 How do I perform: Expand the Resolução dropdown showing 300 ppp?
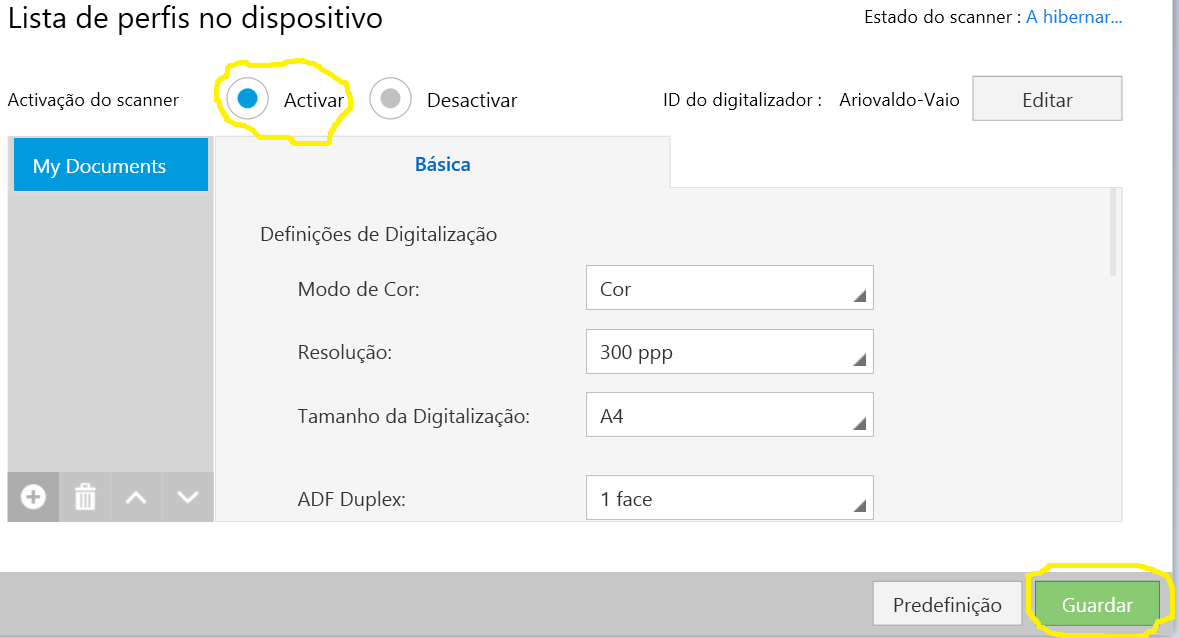(729, 352)
